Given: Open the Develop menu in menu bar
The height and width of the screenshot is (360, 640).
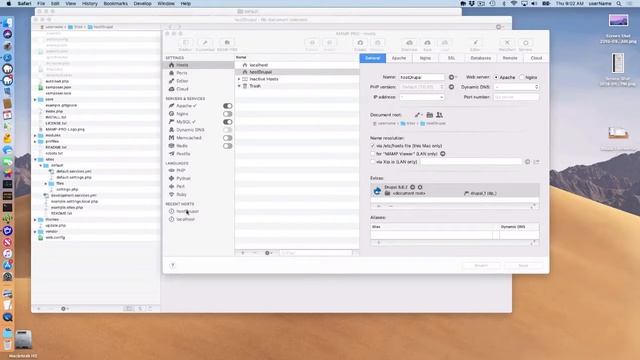Looking at the screenshot, I should click(142, 3).
